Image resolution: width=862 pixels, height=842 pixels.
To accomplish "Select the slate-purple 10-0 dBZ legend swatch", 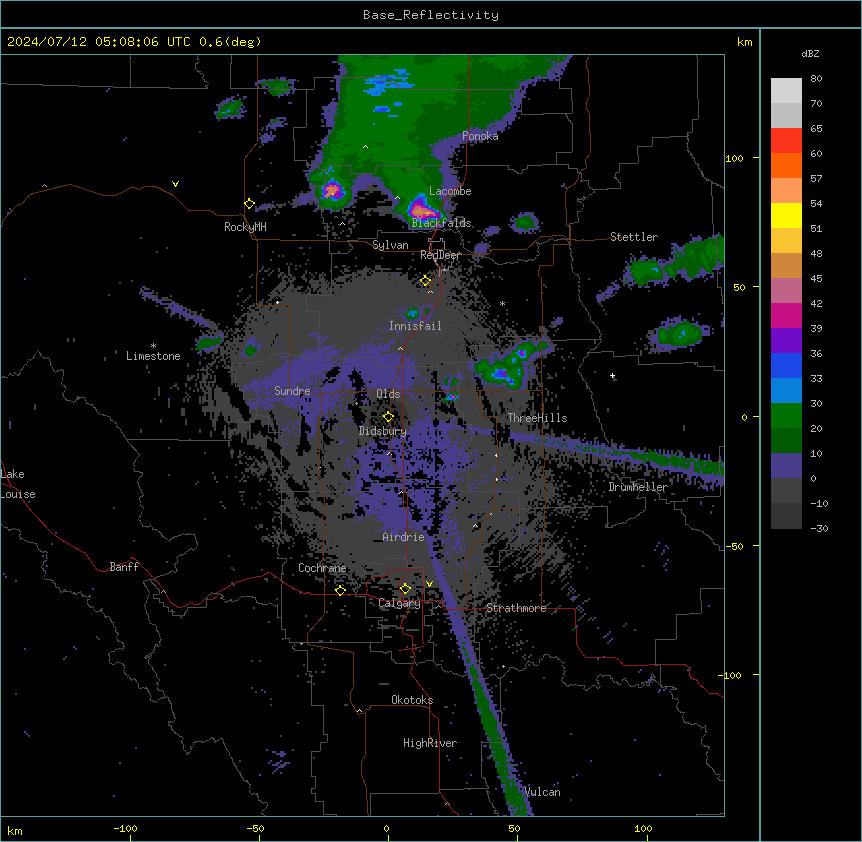I will tap(786, 466).
